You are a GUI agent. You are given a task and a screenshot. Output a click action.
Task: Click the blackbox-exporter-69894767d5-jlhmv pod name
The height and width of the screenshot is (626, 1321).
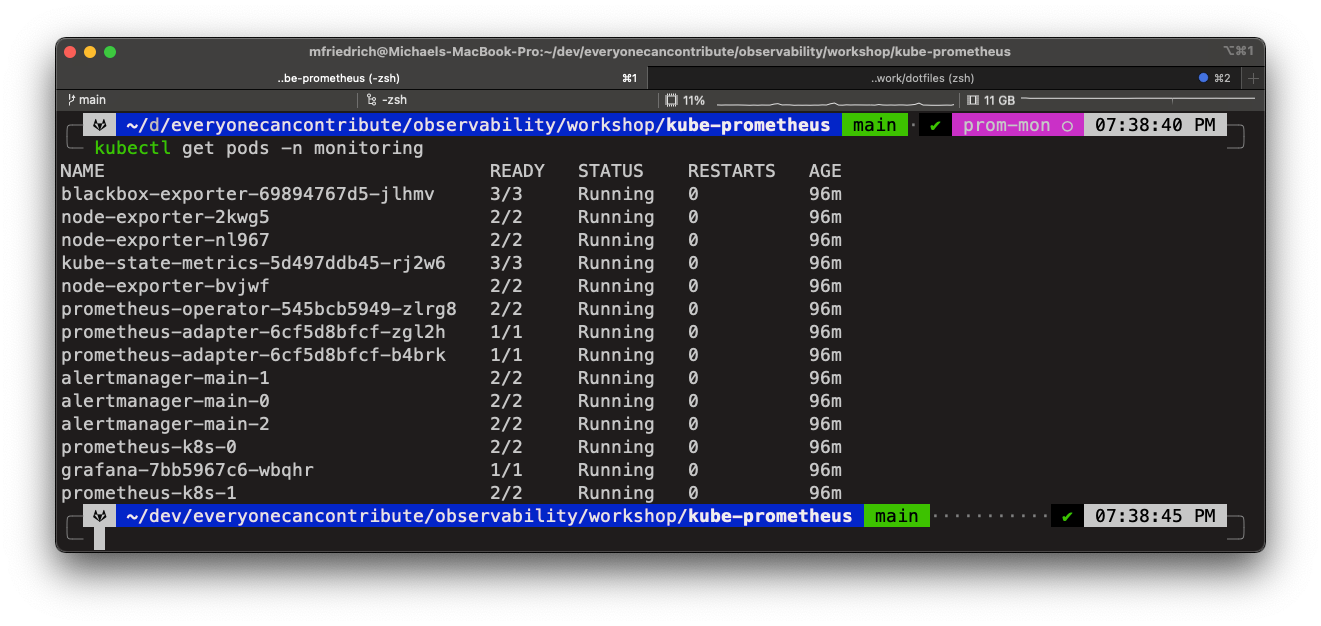[247, 194]
